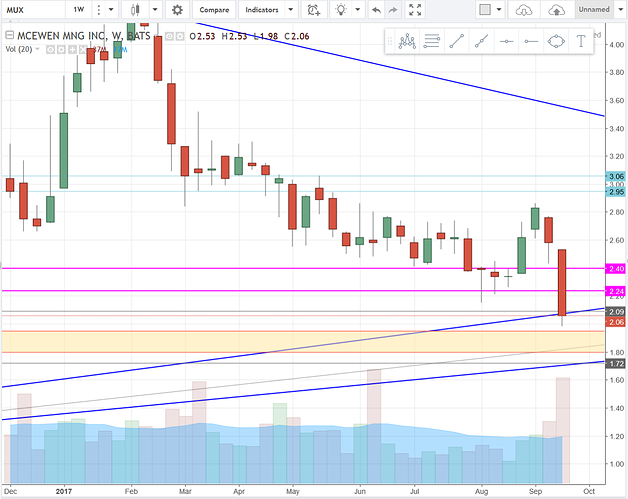
Task: Expand the chart style dropdown arrow
Action: coord(155,10)
